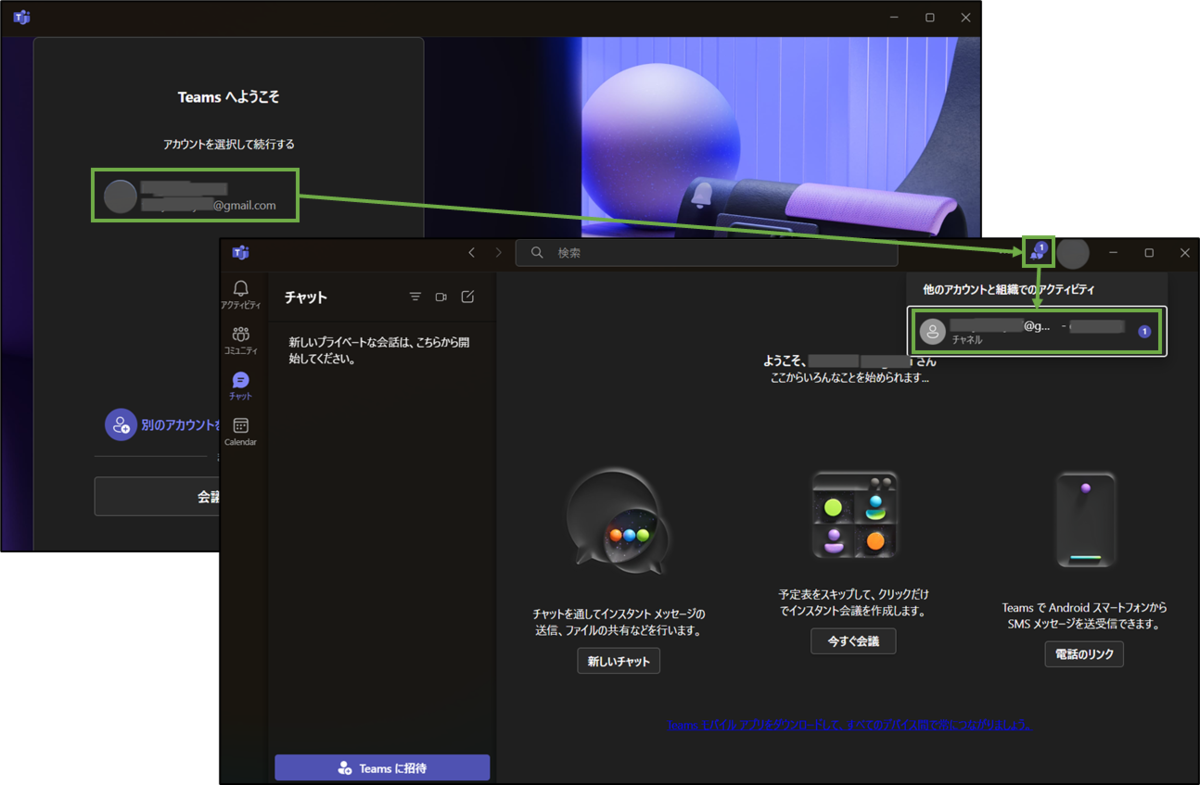Open the Activity bell in the sidebar
The width and height of the screenshot is (1200, 785).
pyautogui.click(x=240, y=294)
